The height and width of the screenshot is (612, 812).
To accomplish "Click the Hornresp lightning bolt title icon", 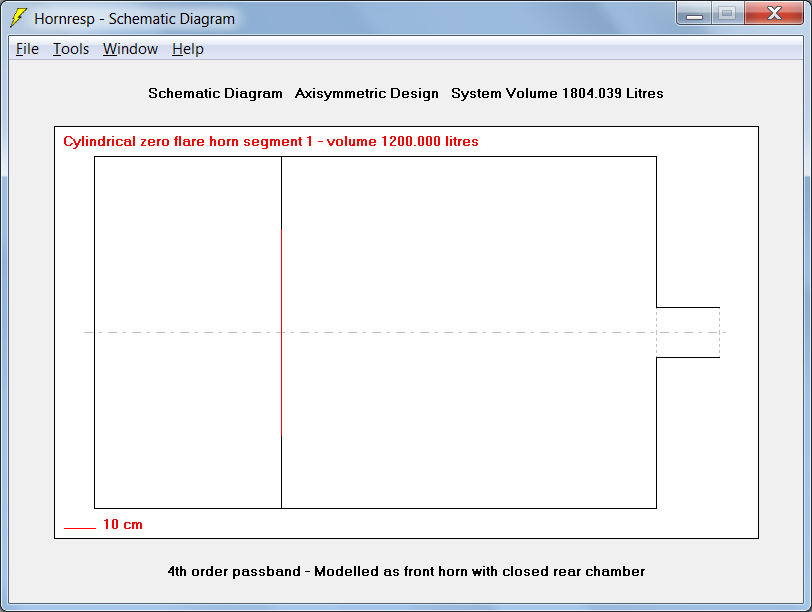I will click(18, 18).
